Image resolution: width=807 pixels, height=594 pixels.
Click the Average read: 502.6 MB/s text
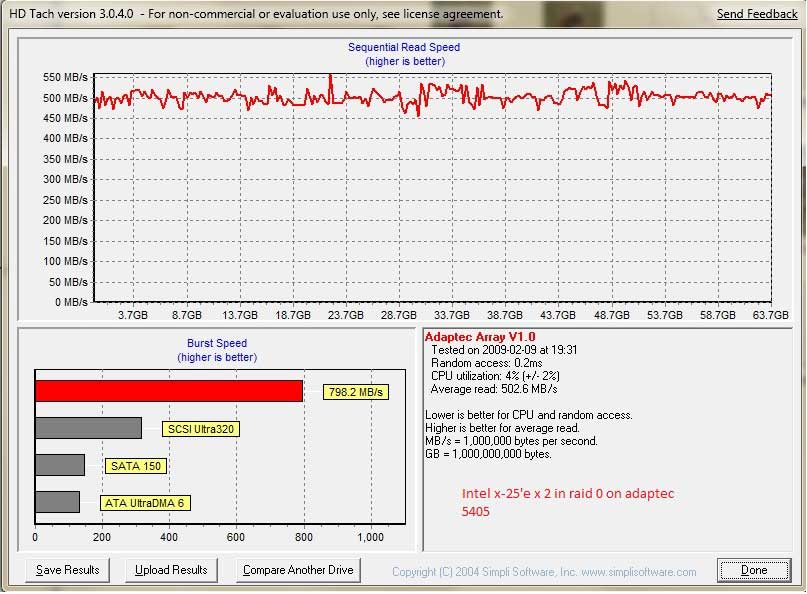coord(494,389)
